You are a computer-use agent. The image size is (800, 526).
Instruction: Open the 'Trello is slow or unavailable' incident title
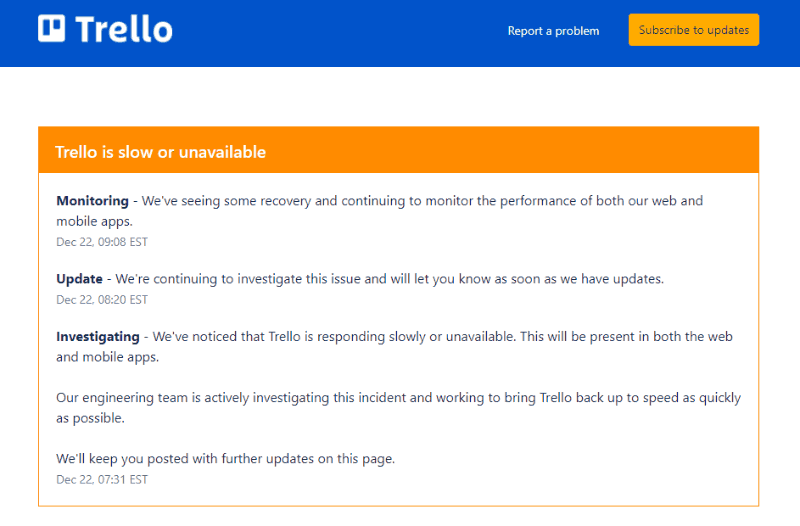pyautogui.click(x=160, y=153)
